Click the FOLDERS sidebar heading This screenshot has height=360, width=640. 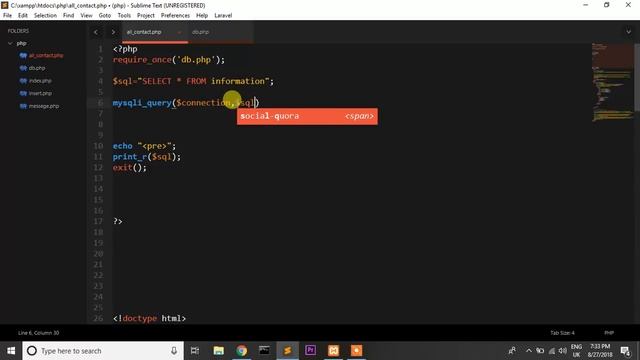pos(18,31)
